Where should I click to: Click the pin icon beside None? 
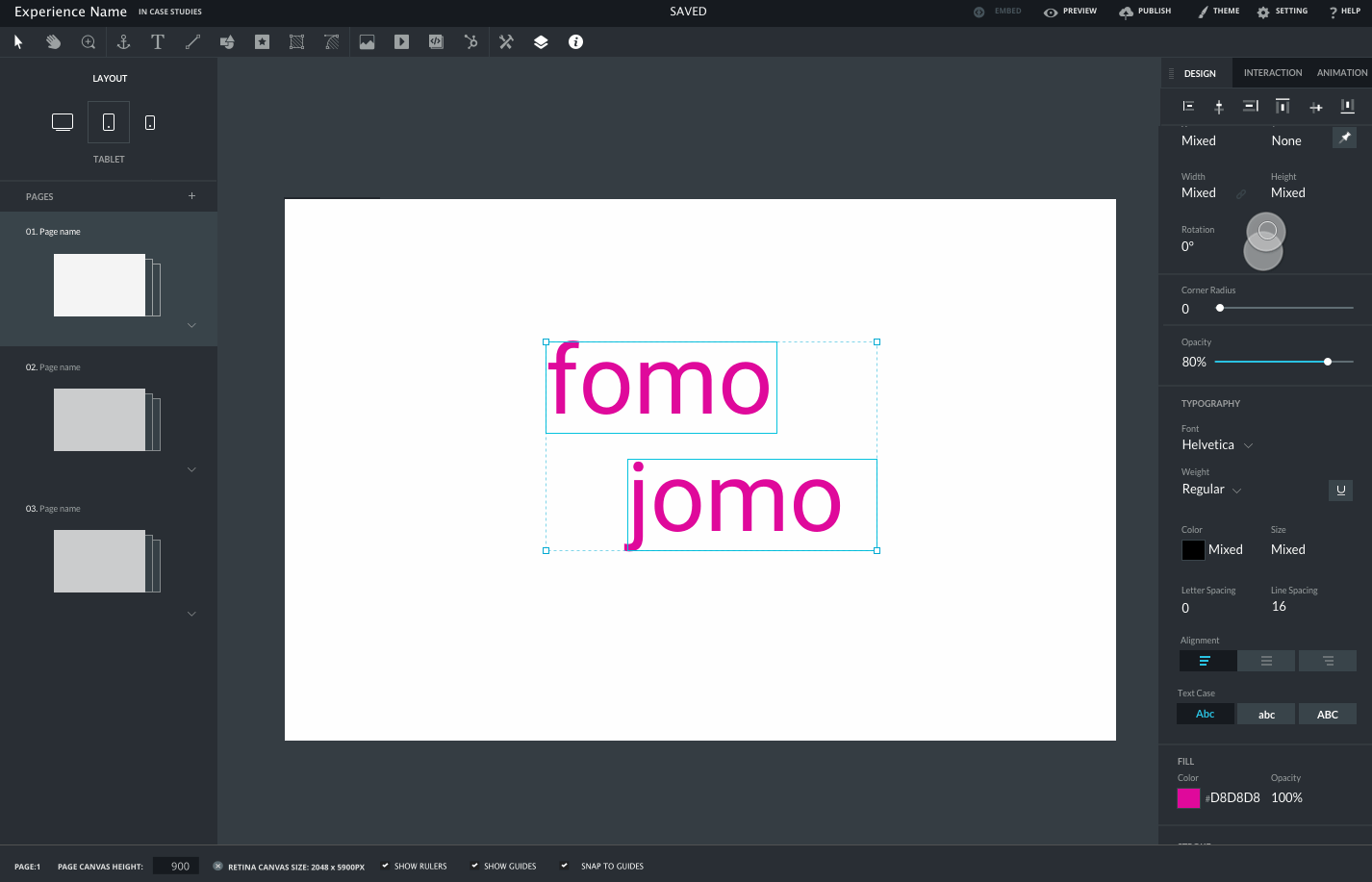1344,138
